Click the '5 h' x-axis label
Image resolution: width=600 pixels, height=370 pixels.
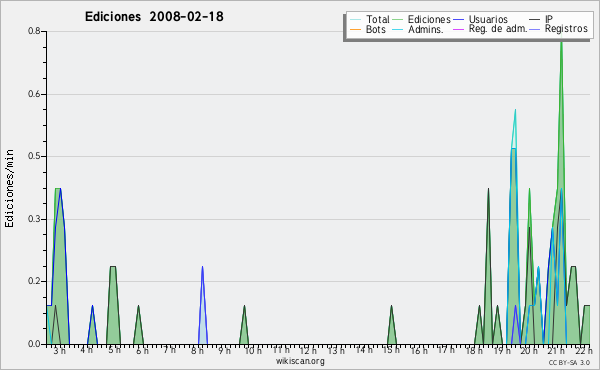(114, 350)
